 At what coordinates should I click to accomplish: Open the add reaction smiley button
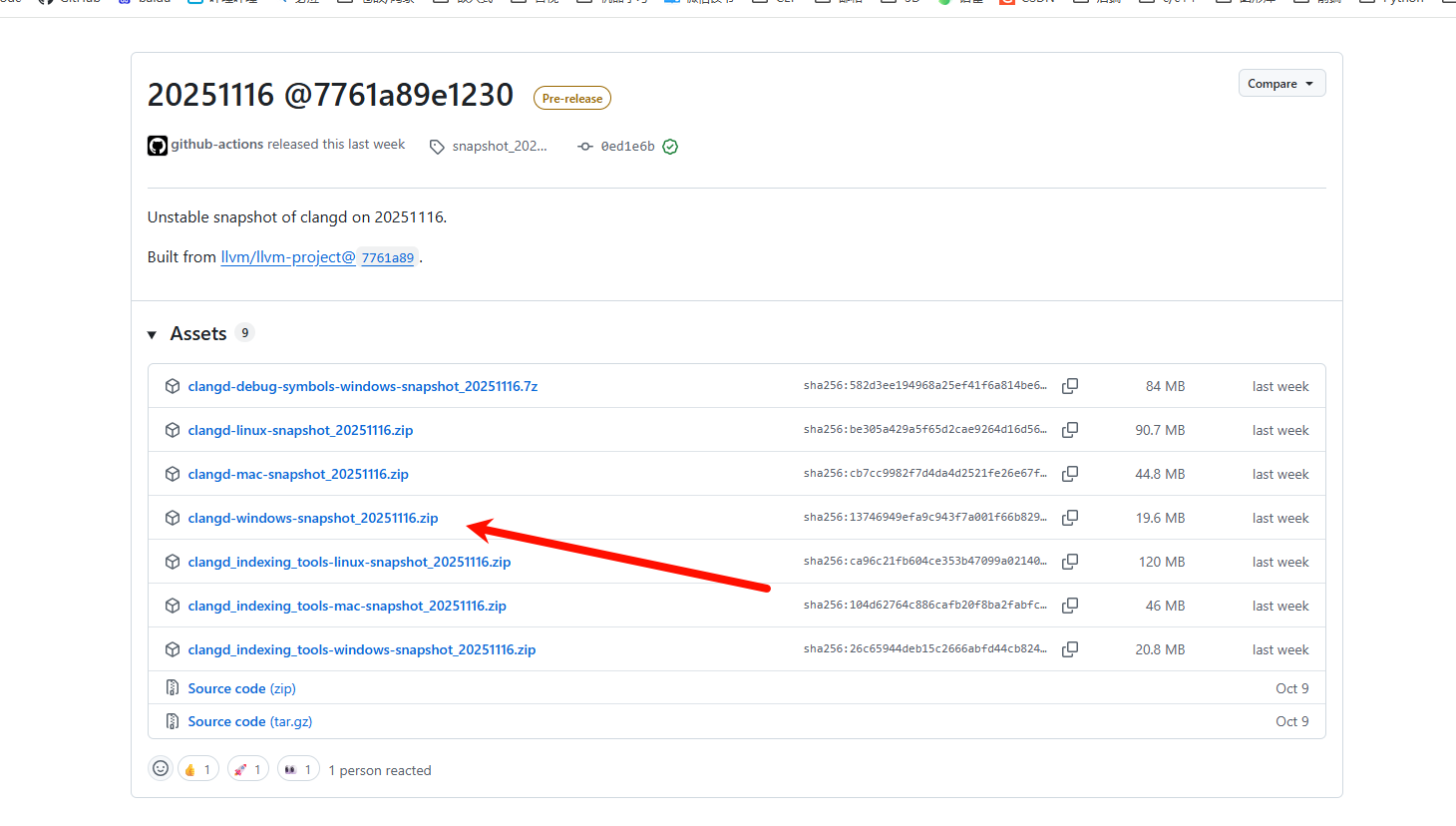pos(161,768)
